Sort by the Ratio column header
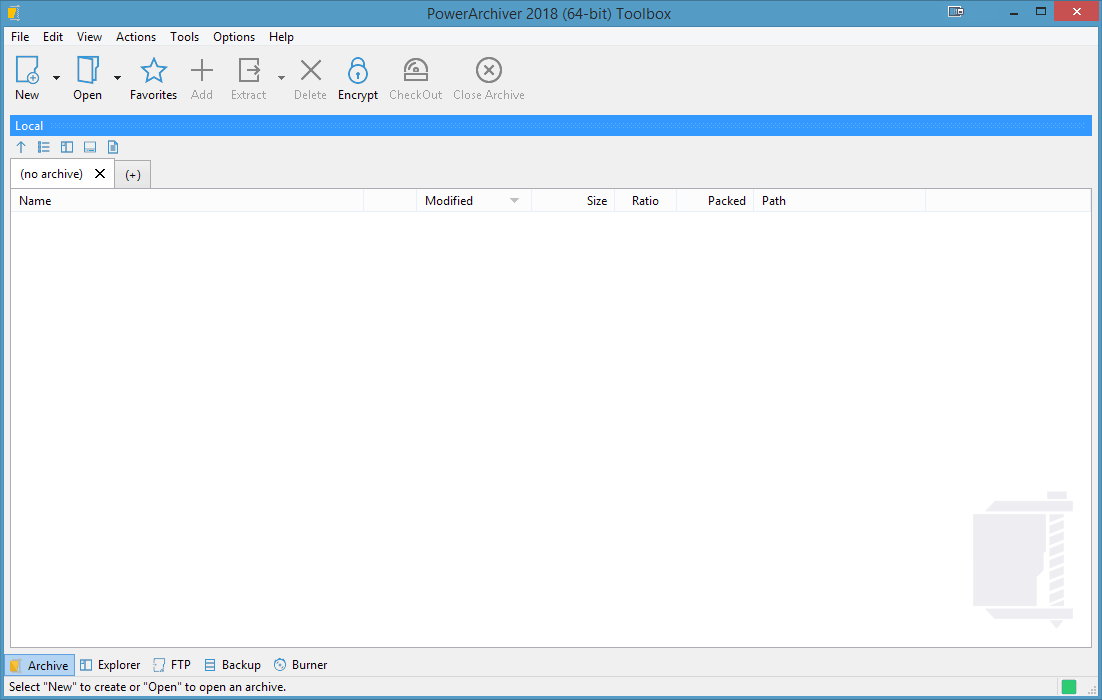Image resolution: width=1102 pixels, height=700 pixels. [x=645, y=201]
